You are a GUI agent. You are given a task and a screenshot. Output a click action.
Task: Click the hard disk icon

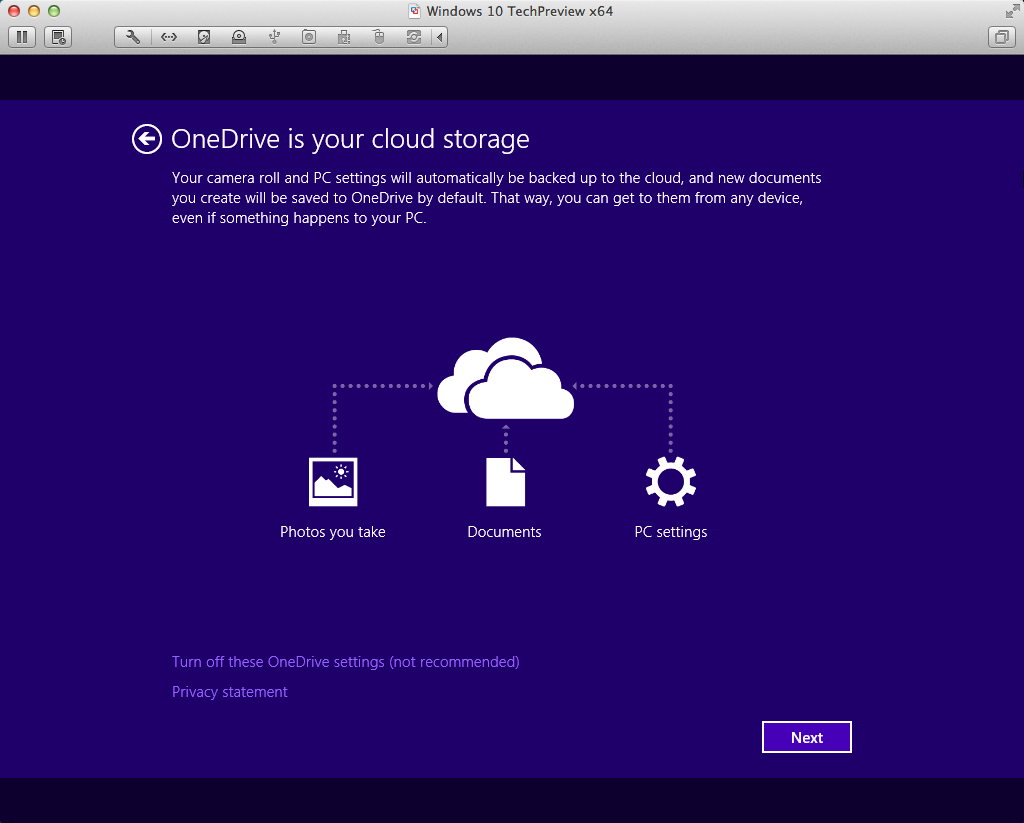tap(204, 37)
